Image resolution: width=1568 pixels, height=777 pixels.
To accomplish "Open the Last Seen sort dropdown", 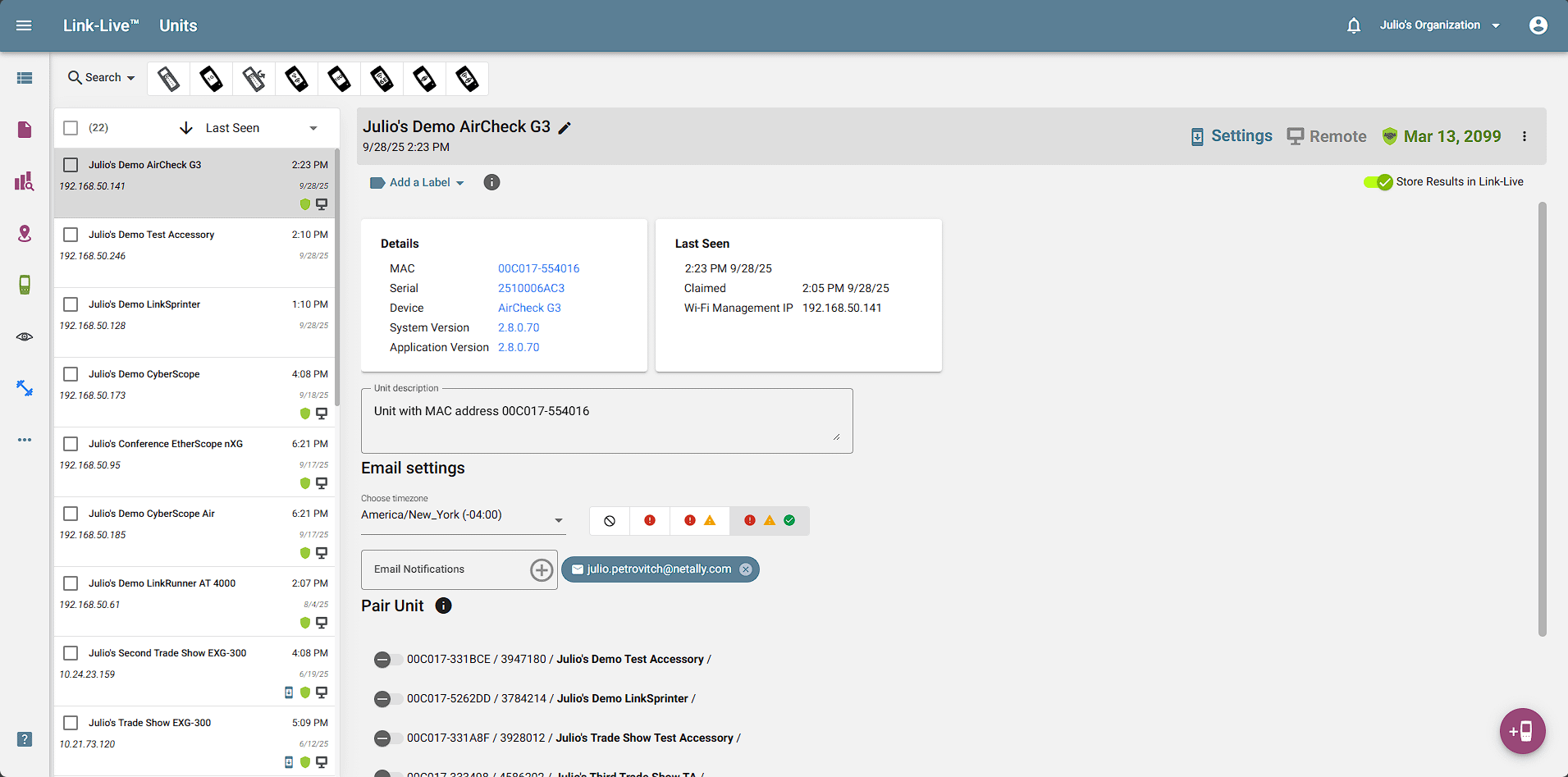I will (313, 128).
